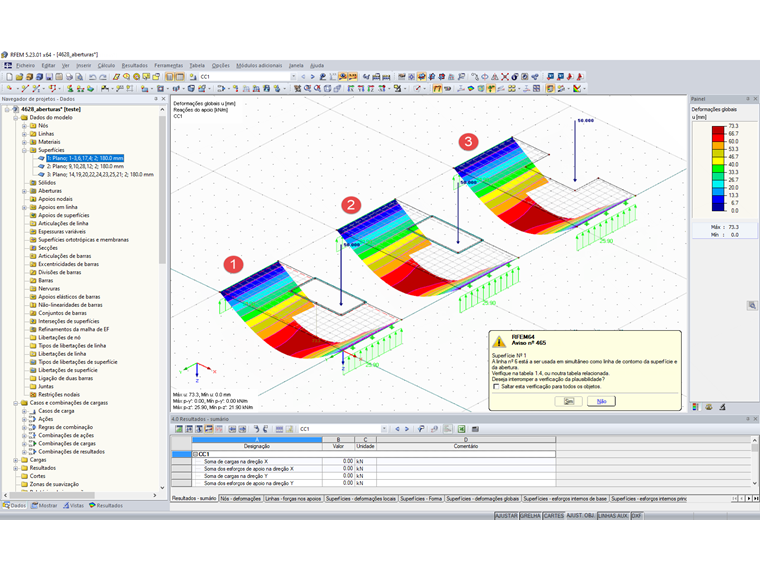Open the CC1 load case dropdown in main toolbar
Viewport: 760px width, 570px height.
tap(293, 77)
